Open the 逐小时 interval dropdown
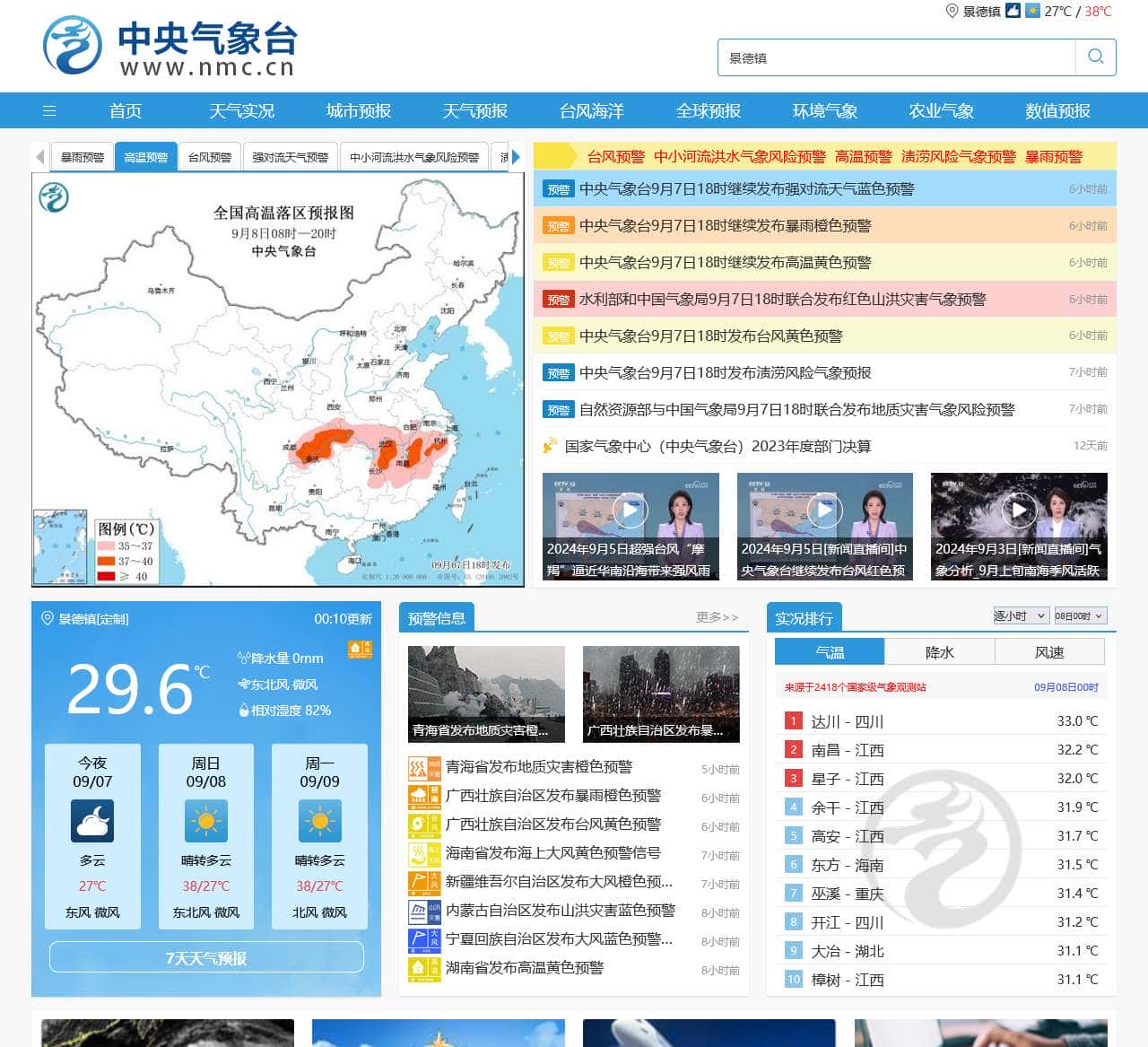Viewport: 1148px width, 1047px height. coord(1020,615)
